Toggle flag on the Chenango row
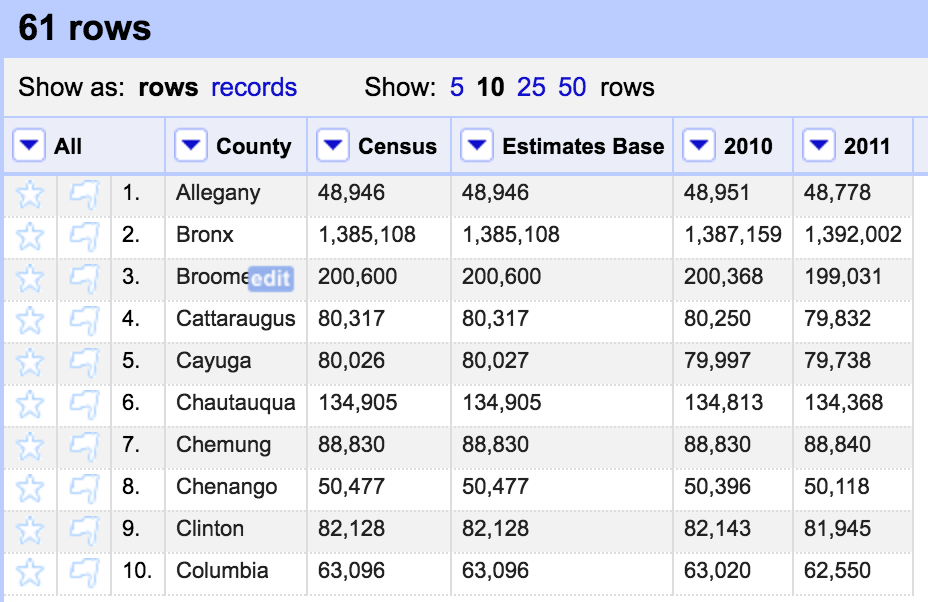Screen dimensions: 928x602 point(84,488)
